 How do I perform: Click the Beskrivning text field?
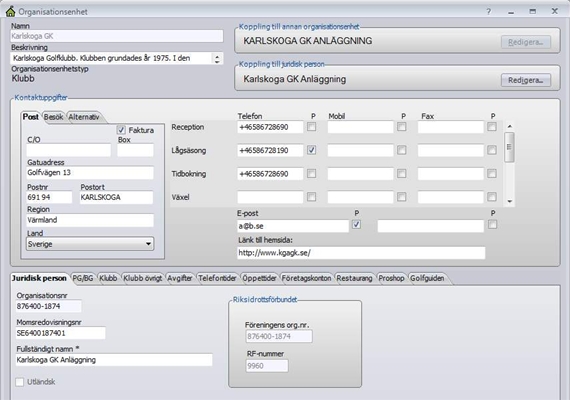point(111,58)
